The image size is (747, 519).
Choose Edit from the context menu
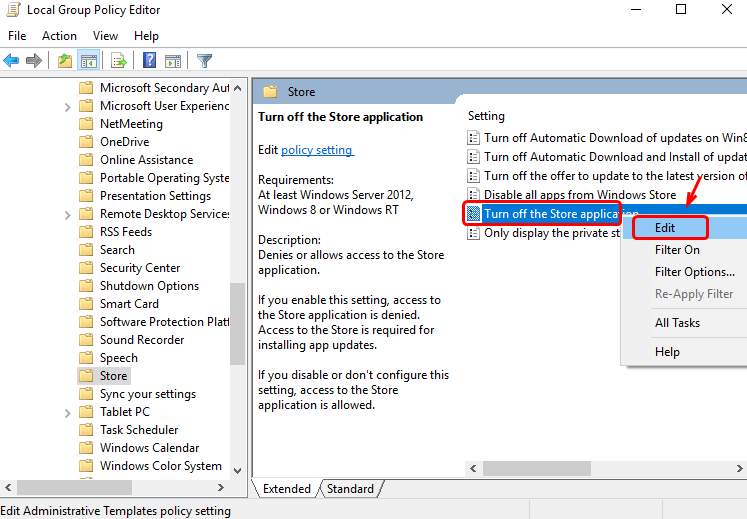[x=665, y=228]
